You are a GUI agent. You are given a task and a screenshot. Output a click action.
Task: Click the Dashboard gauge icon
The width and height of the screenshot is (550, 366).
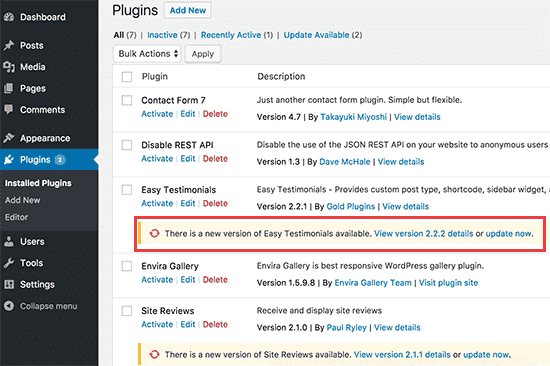pos(9,17)
